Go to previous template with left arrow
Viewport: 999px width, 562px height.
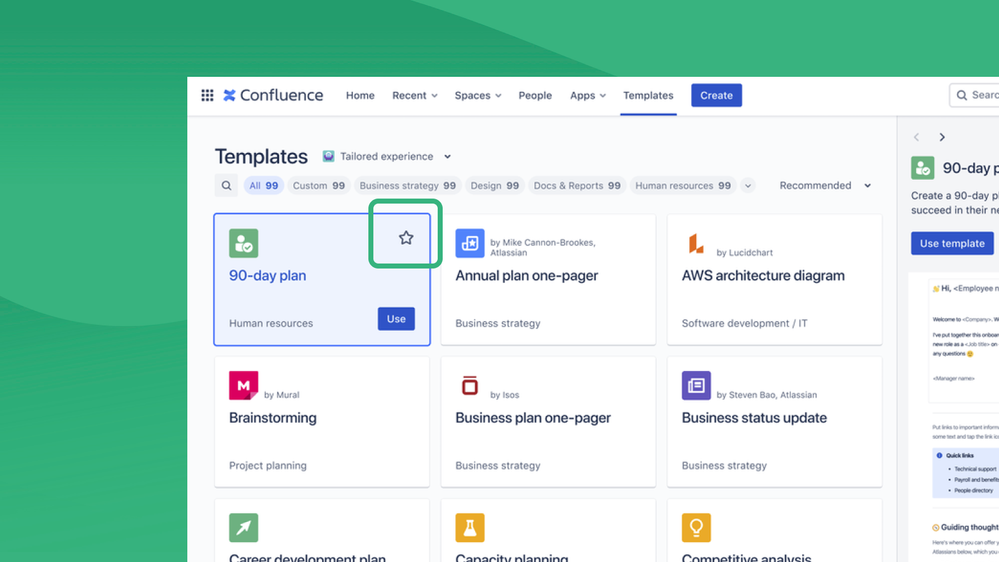(x=916, y=137)
